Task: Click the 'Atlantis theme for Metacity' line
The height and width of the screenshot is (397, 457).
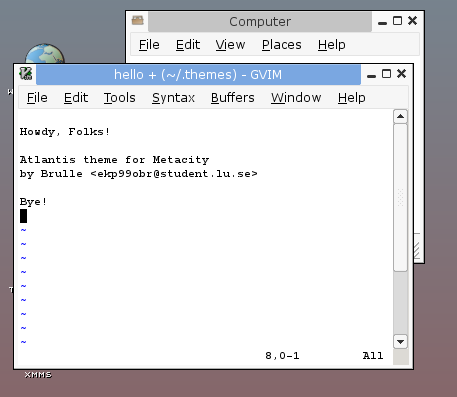Action: [114, 160]
